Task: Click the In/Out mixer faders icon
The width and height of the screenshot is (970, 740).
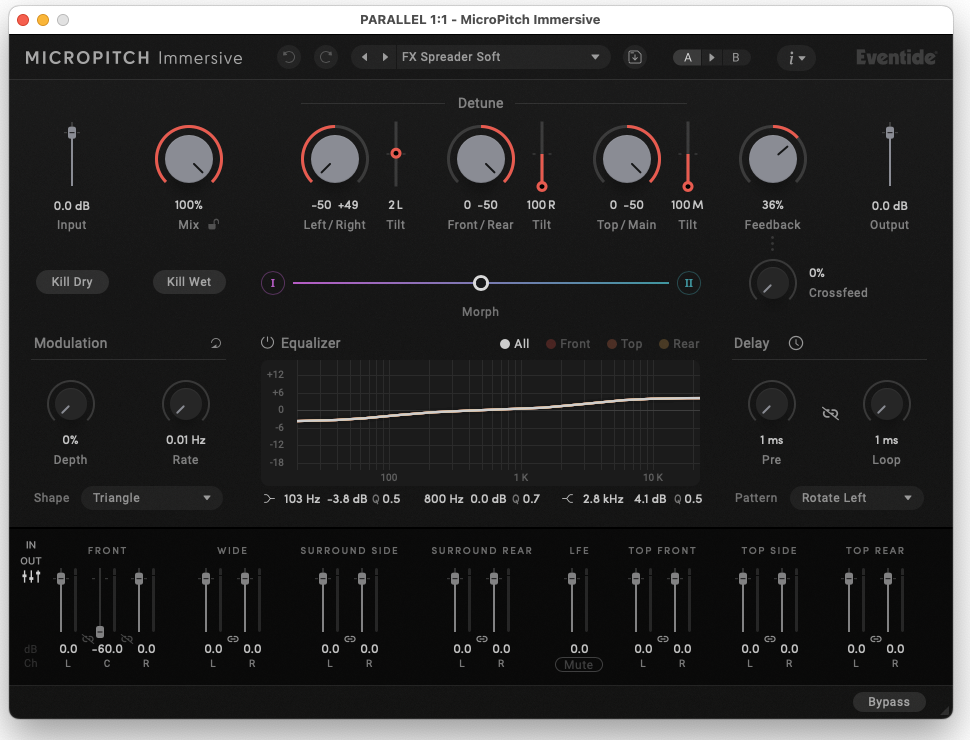Action: 31,577
